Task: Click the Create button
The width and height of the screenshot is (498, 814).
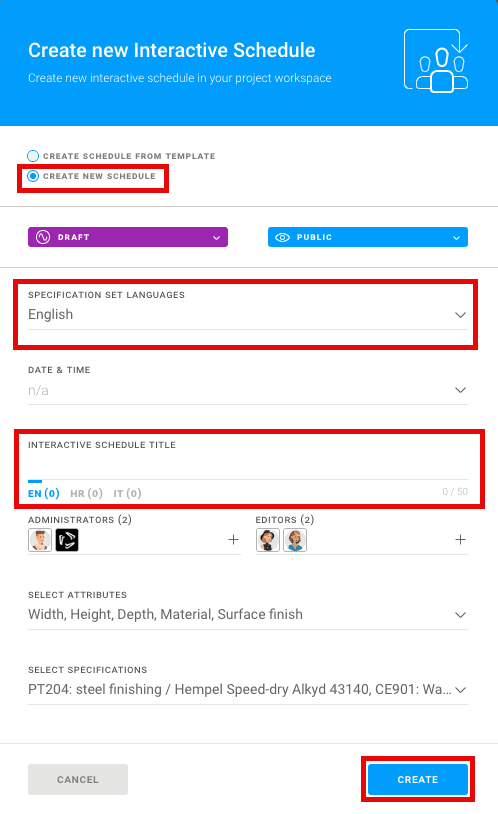Action: (x=418, y=779)
